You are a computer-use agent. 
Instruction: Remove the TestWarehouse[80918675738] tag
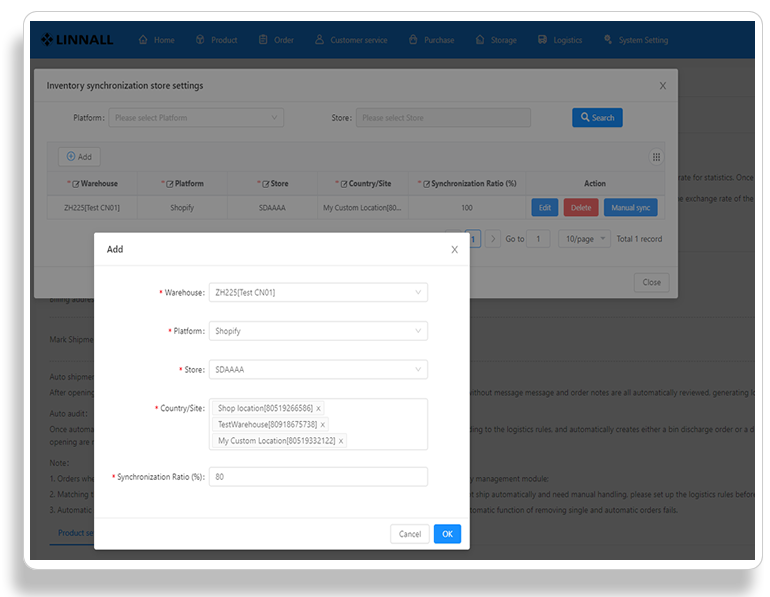[x=323, y=425]
